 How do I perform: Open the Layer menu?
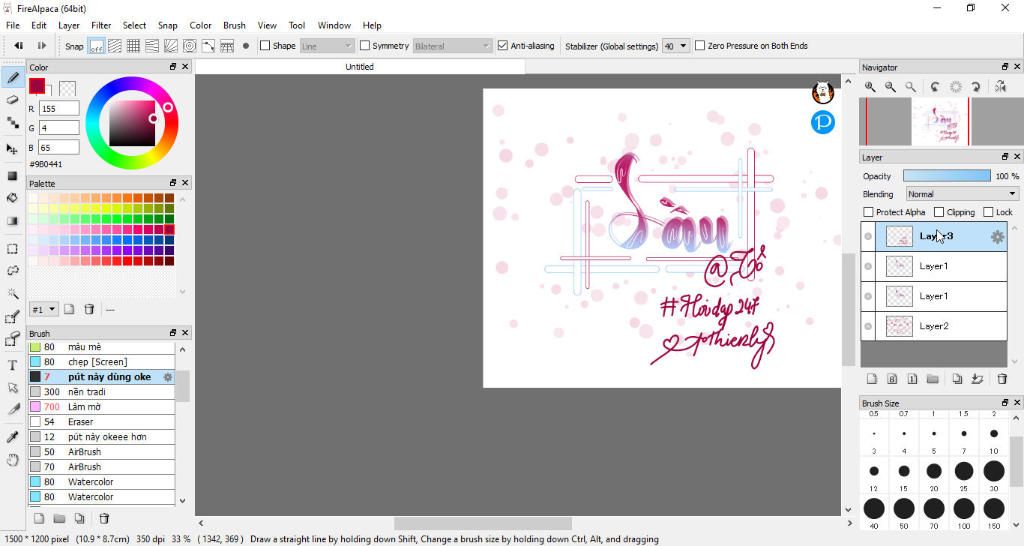[x=69, y=25]
